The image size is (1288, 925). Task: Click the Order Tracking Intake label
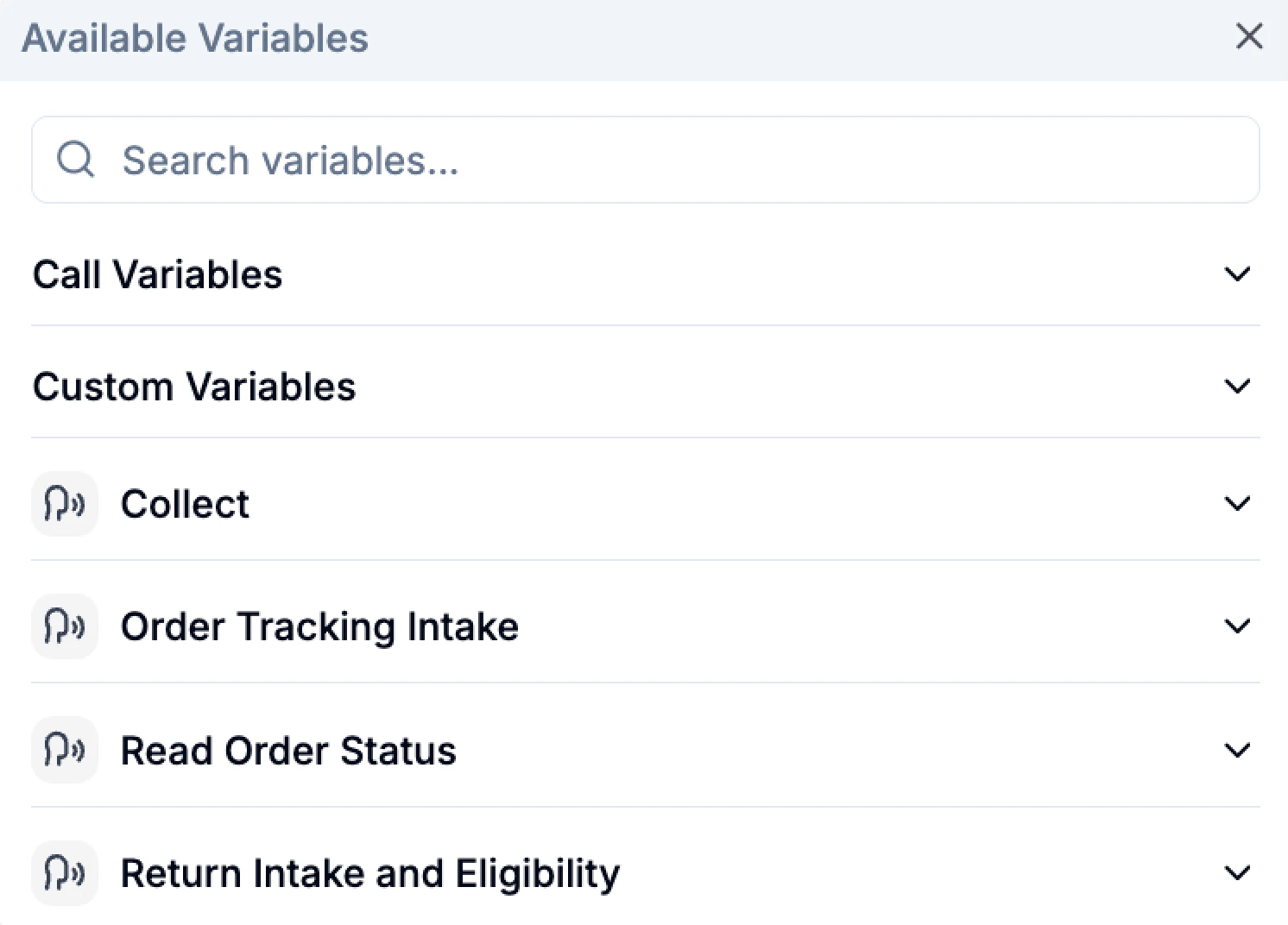point(319,626)
